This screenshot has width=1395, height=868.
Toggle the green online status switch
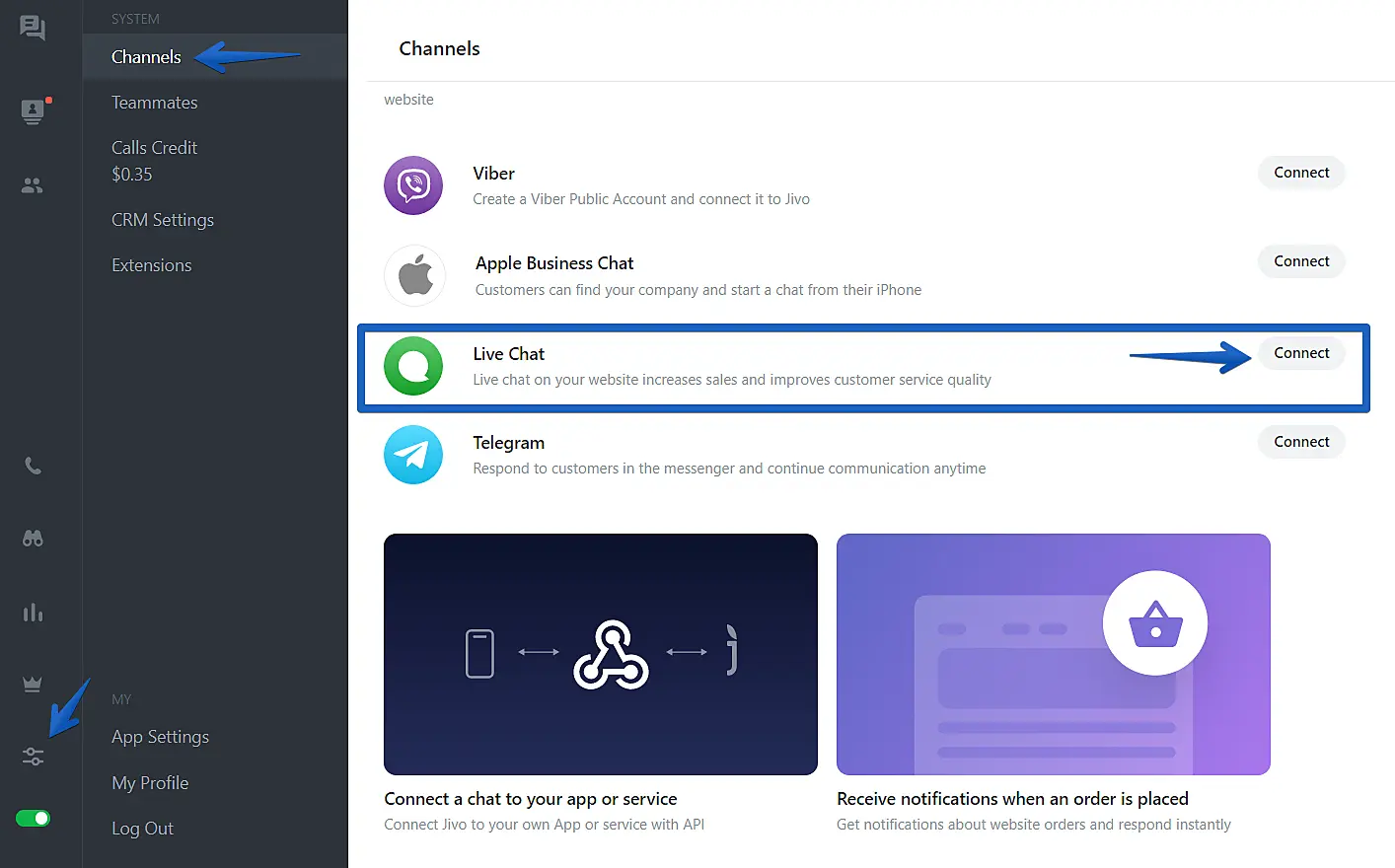pyautogui.click(x=33, y=818)
